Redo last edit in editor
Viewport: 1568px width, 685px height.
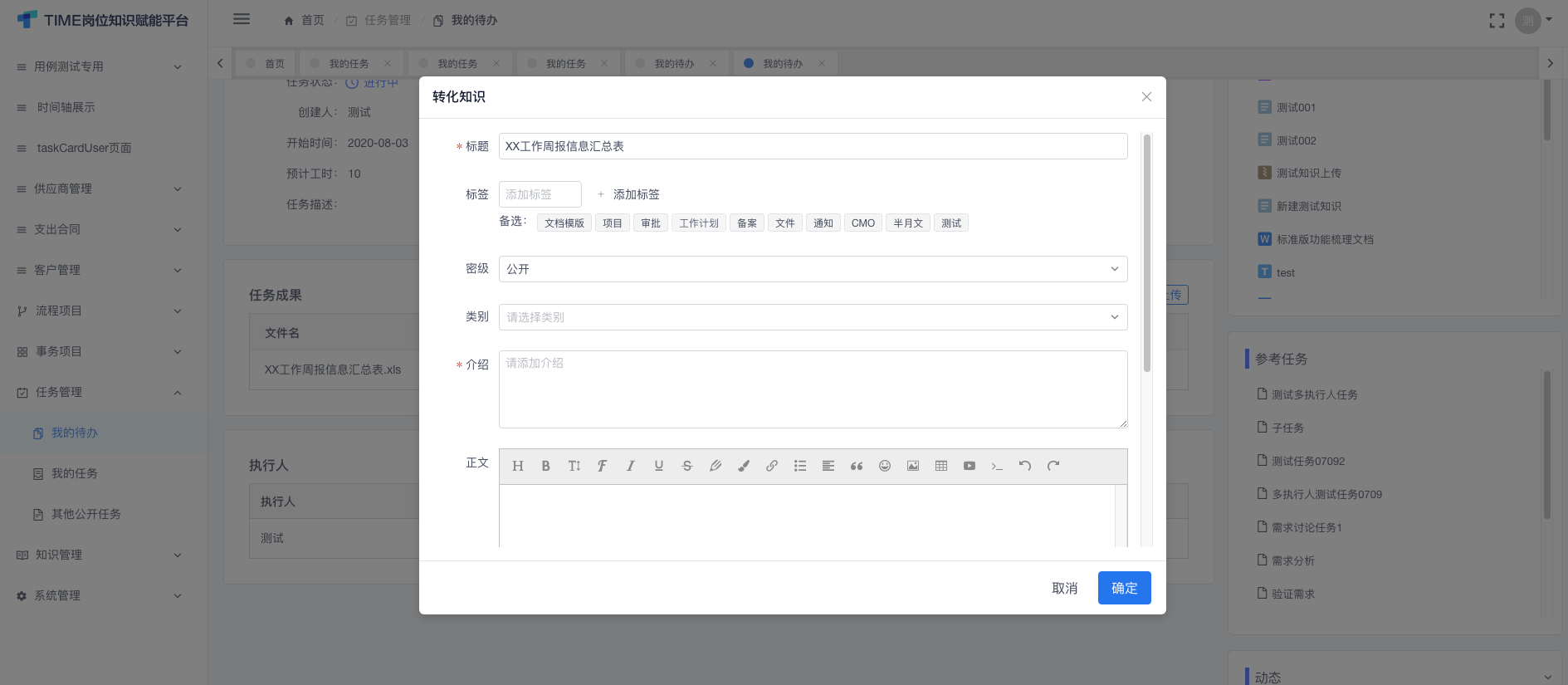pos(1054,466)
